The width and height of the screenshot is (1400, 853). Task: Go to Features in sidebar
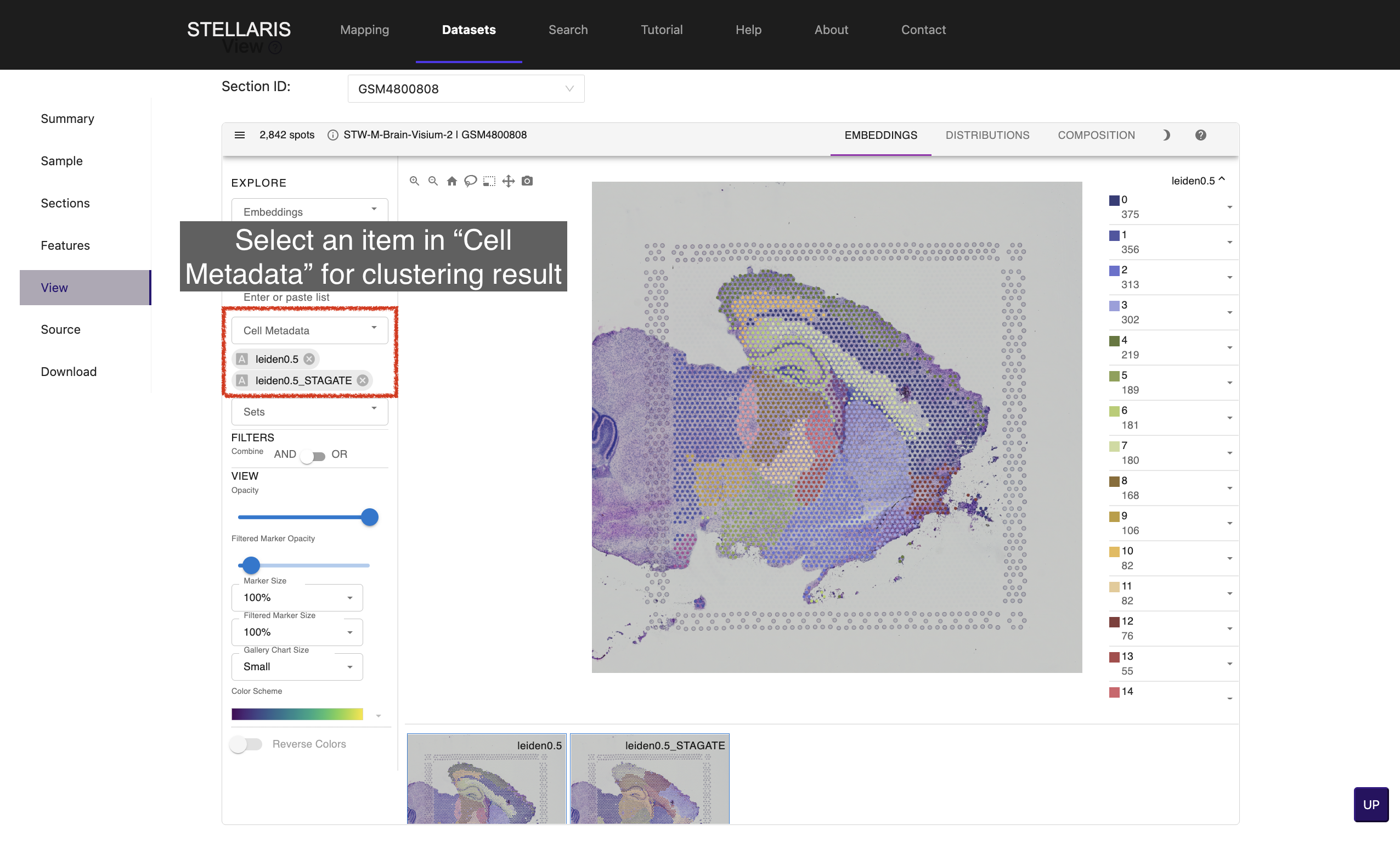click(x=65, y=246)
